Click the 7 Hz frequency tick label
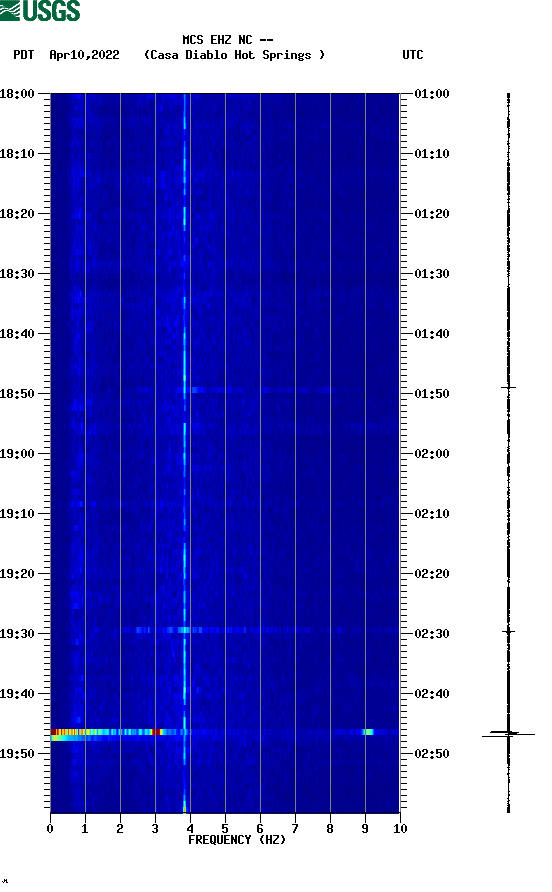The image size is (552, 892). (295, 829)
